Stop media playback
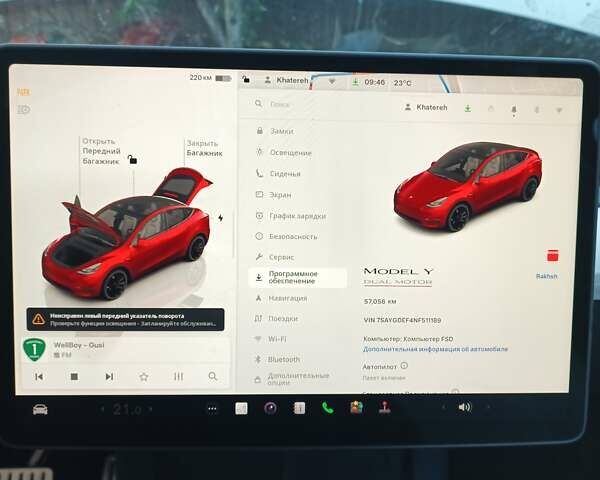Viewport: 600px width, 480px height. pyautogui.click(x=74, y=377)
